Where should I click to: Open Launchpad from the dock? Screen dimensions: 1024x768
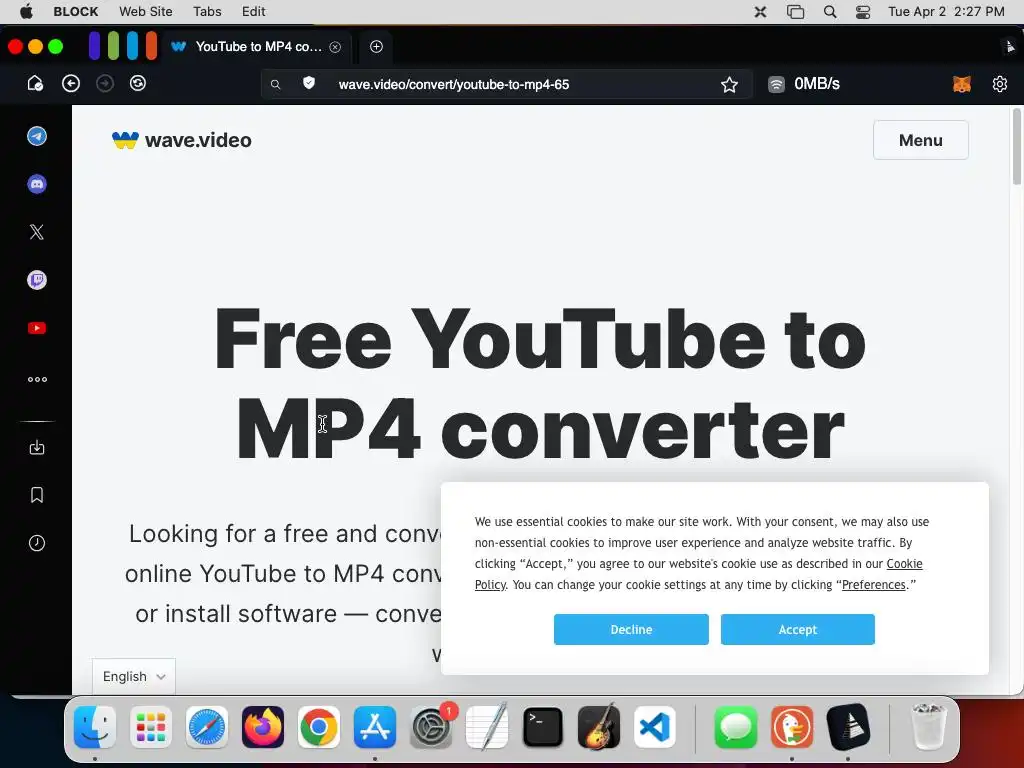(151, 727)
